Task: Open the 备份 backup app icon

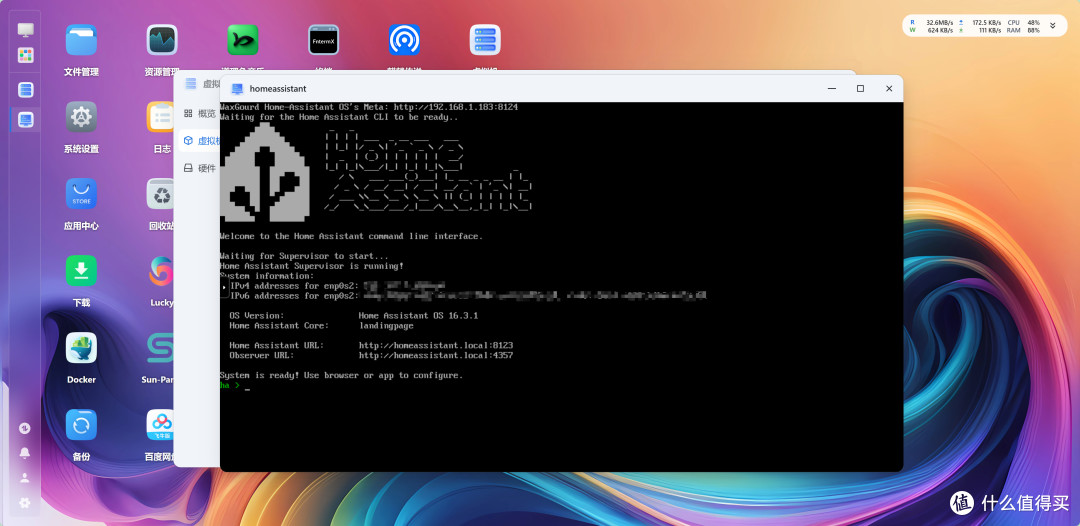Action: [81, 425]
